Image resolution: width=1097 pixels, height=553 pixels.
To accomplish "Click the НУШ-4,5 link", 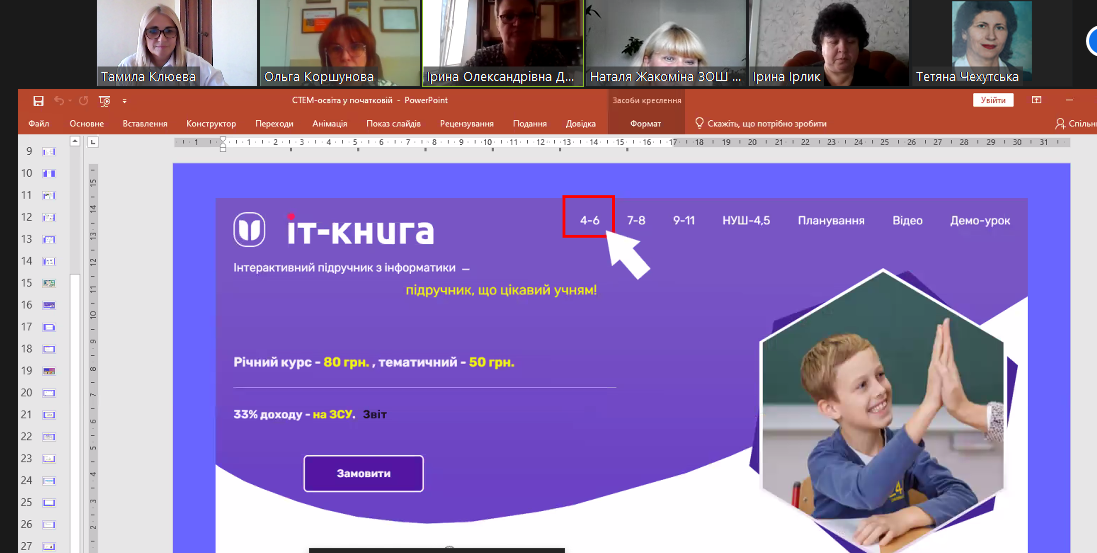I will [746, 220].
